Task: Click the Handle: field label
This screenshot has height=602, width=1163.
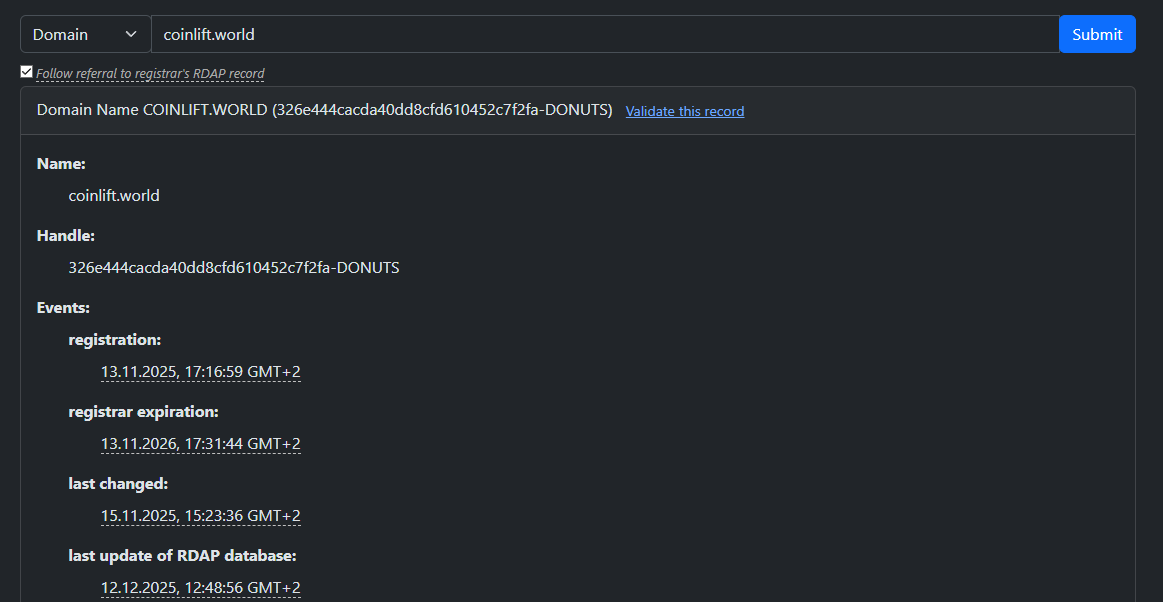Action: click(x=66, y=236)
